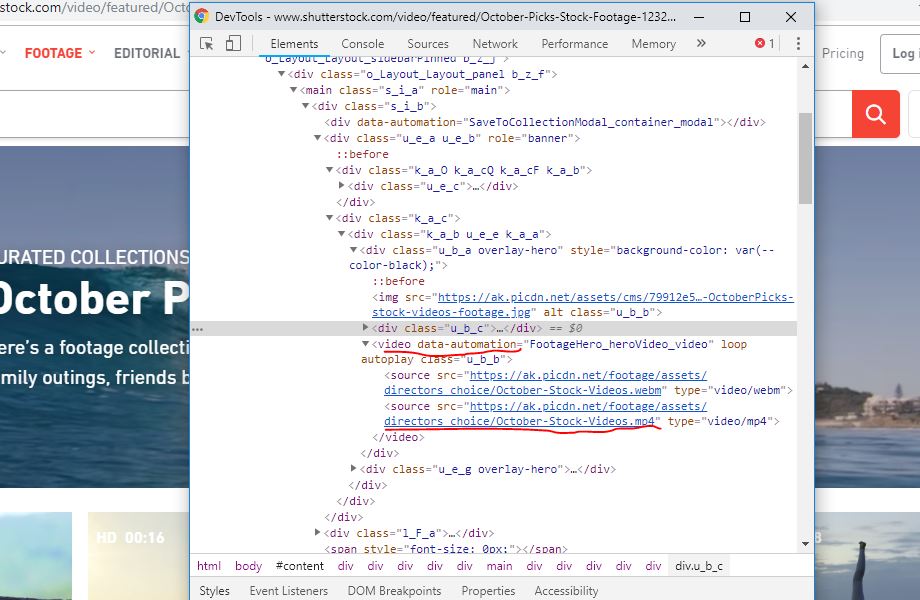The image size is (920, 600).
Task: Close the DevTools window
Action: click(791, 17)
